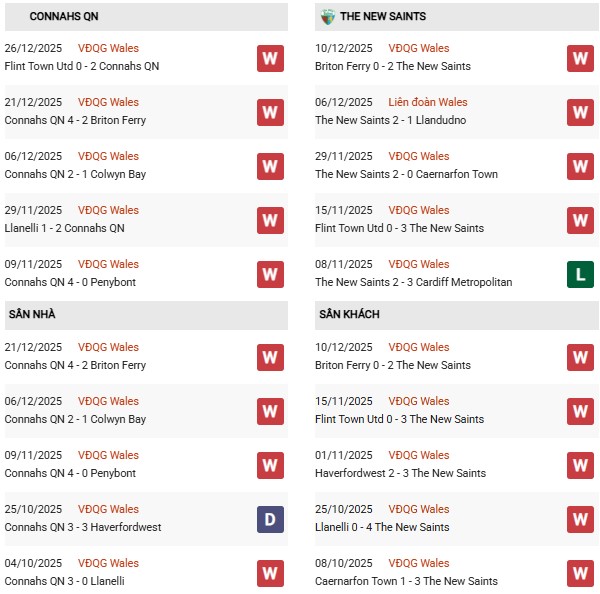Click the CONNAHS QN team header
The image size is (600, 594).
click(x=64, y=17)
